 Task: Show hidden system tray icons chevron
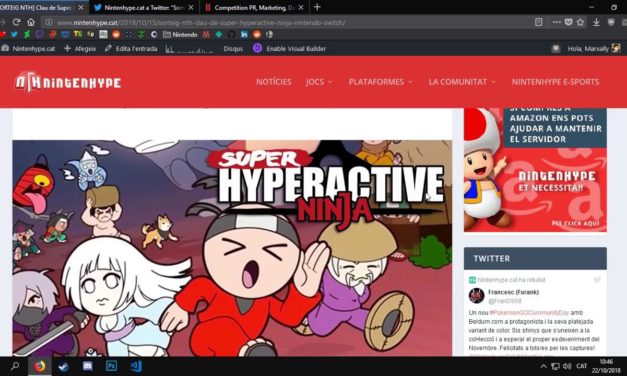543,366
